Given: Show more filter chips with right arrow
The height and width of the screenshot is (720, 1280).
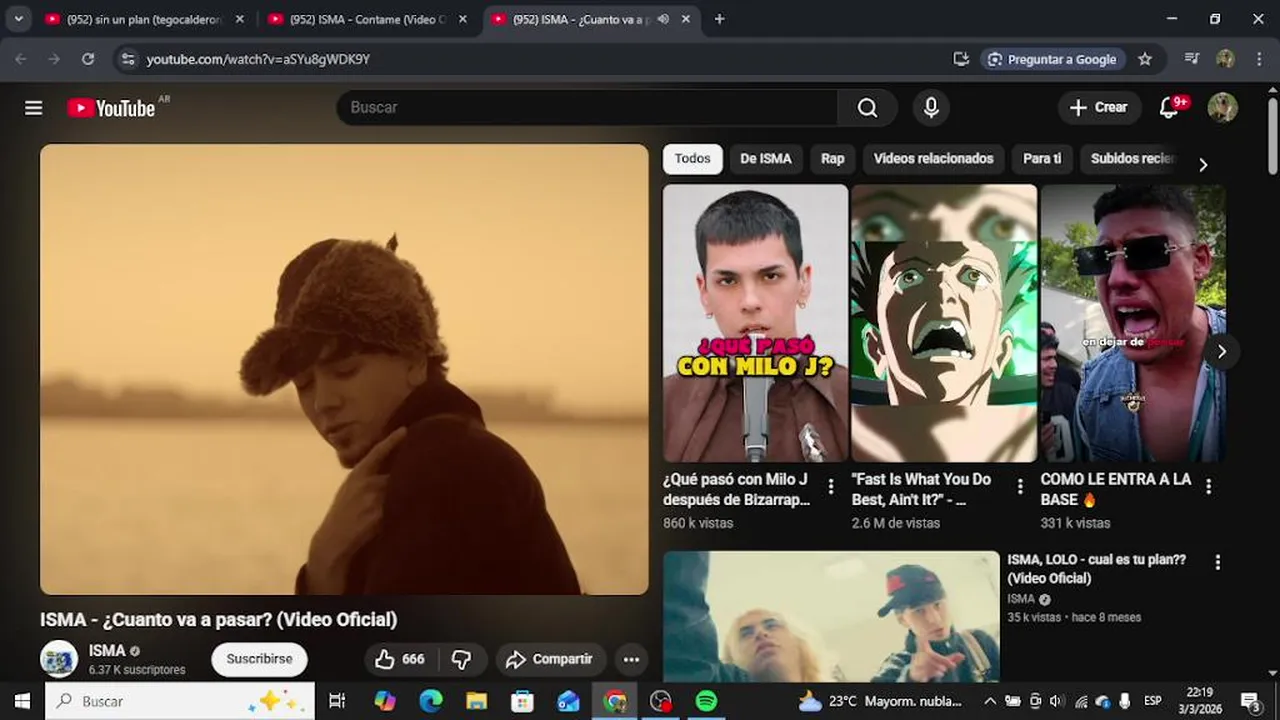Looking at the screenshot, I should click(x=1203, y=164).
